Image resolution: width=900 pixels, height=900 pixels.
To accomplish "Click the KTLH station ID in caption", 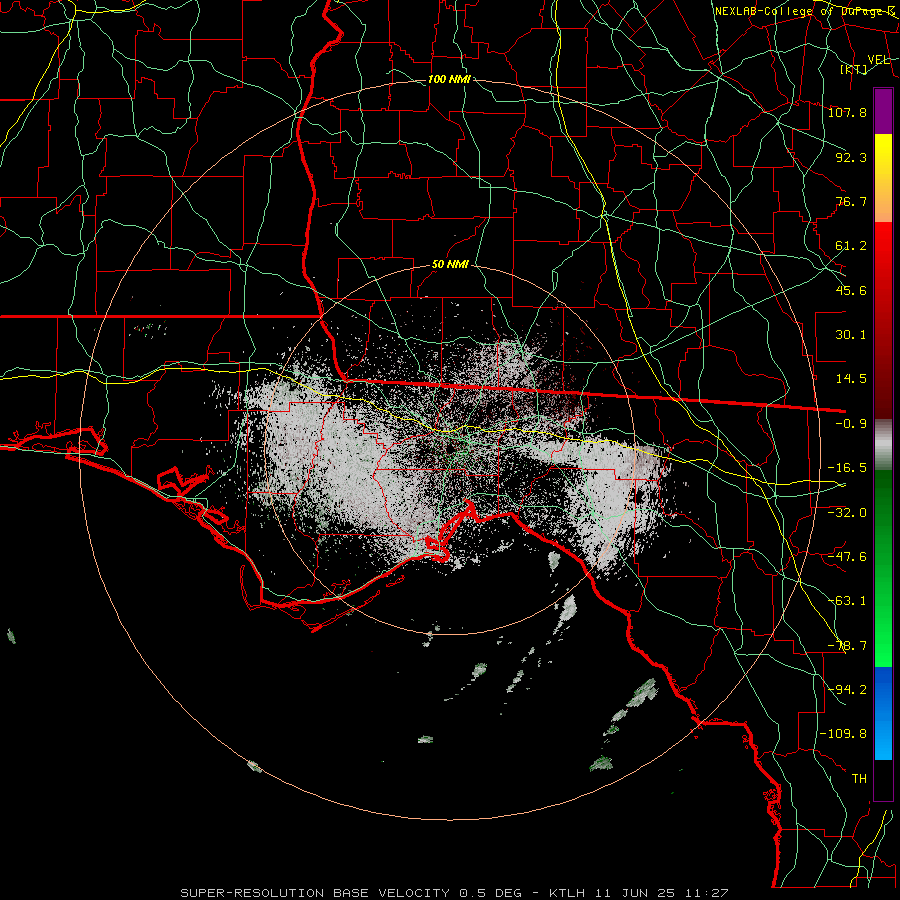I will pyautogui.click(x=568, y=893).
